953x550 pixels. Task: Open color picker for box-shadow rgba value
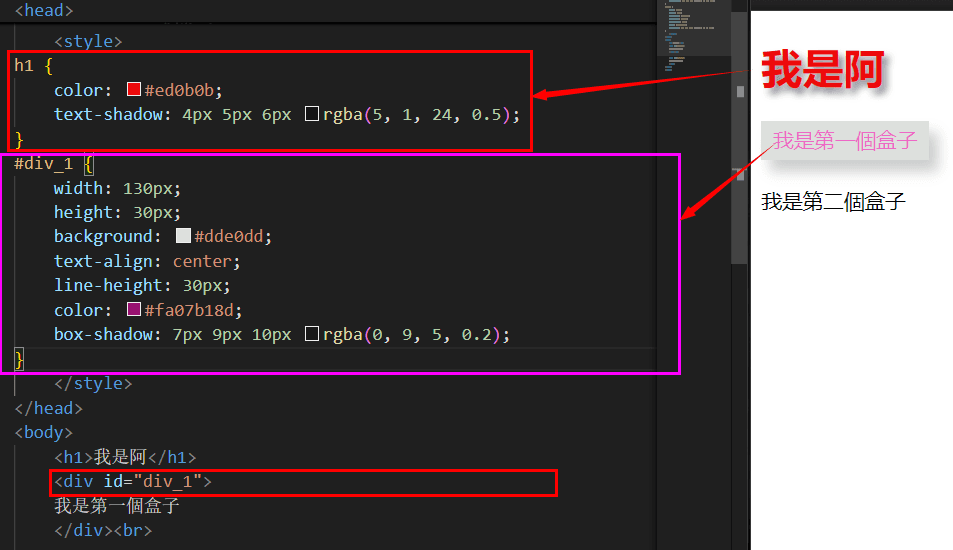click(x=312, y=335)
